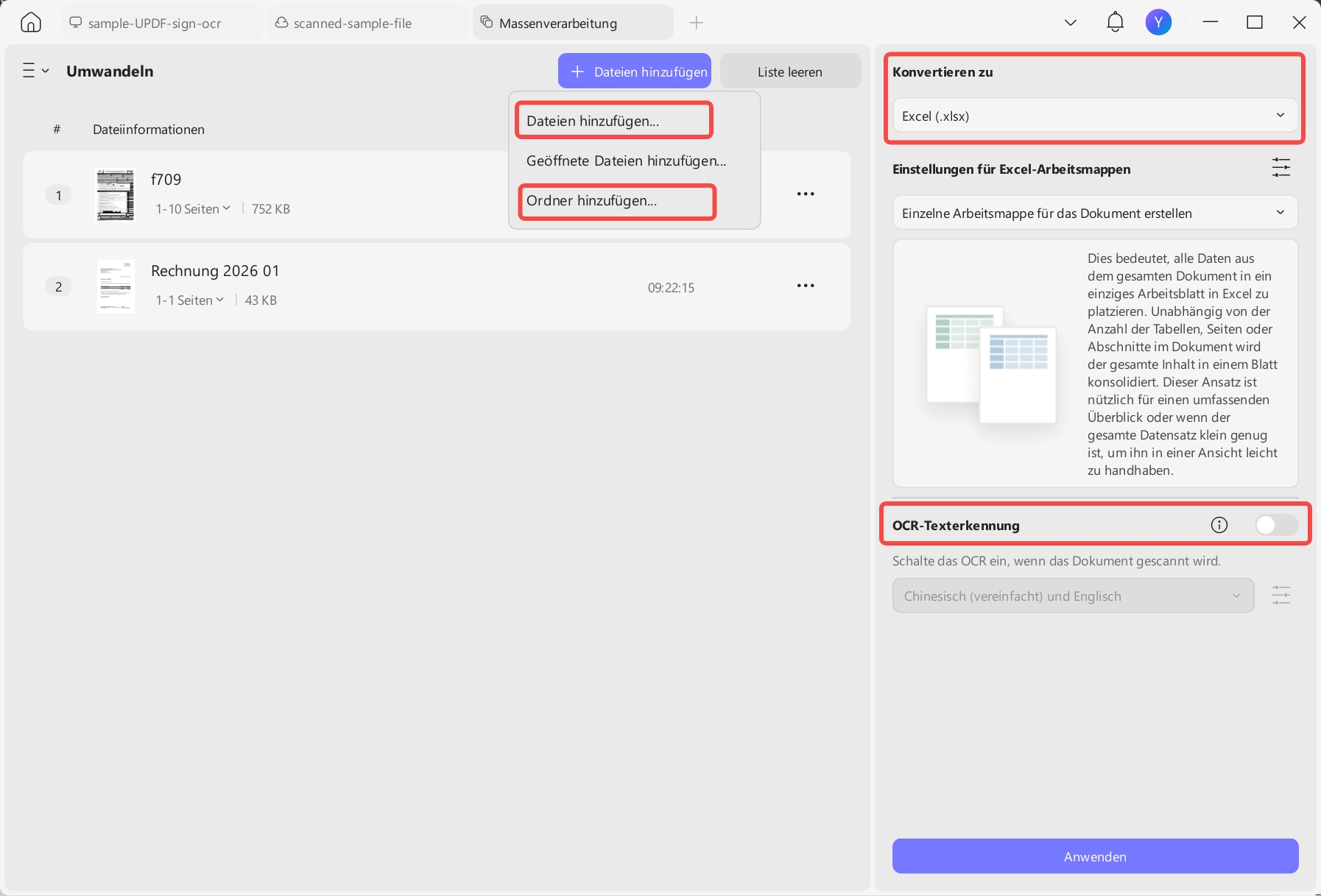This screenshot has height=896, width=1321.
Task: Open more options for Rechnung 2026 01
Action: [806, 285]
